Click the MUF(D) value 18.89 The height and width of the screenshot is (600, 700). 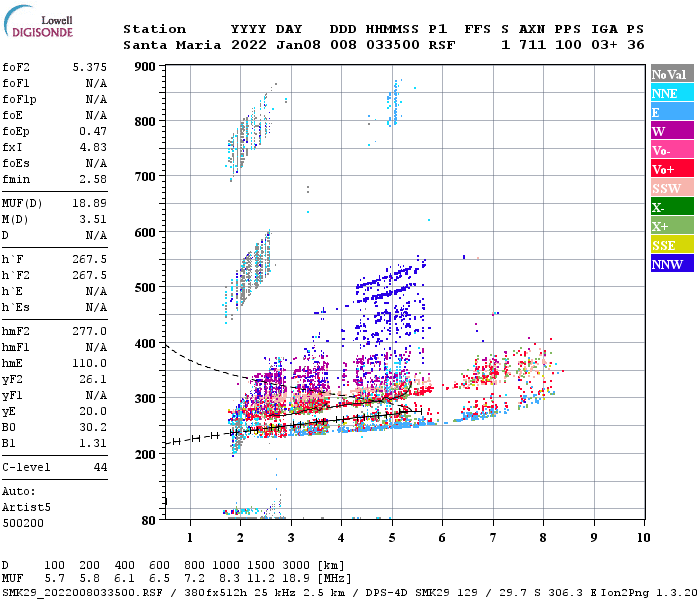click(90, 204)
